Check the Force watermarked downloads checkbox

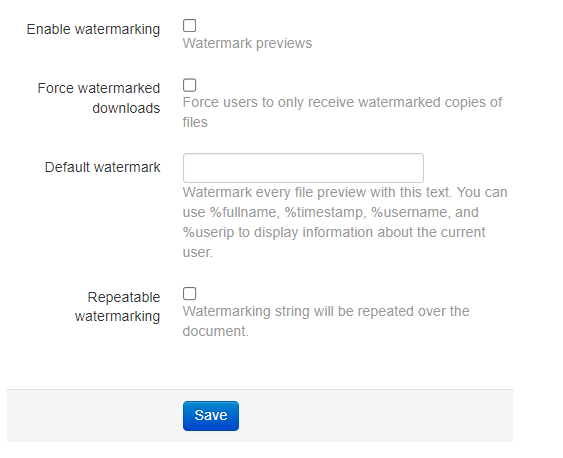pos(190,85)
